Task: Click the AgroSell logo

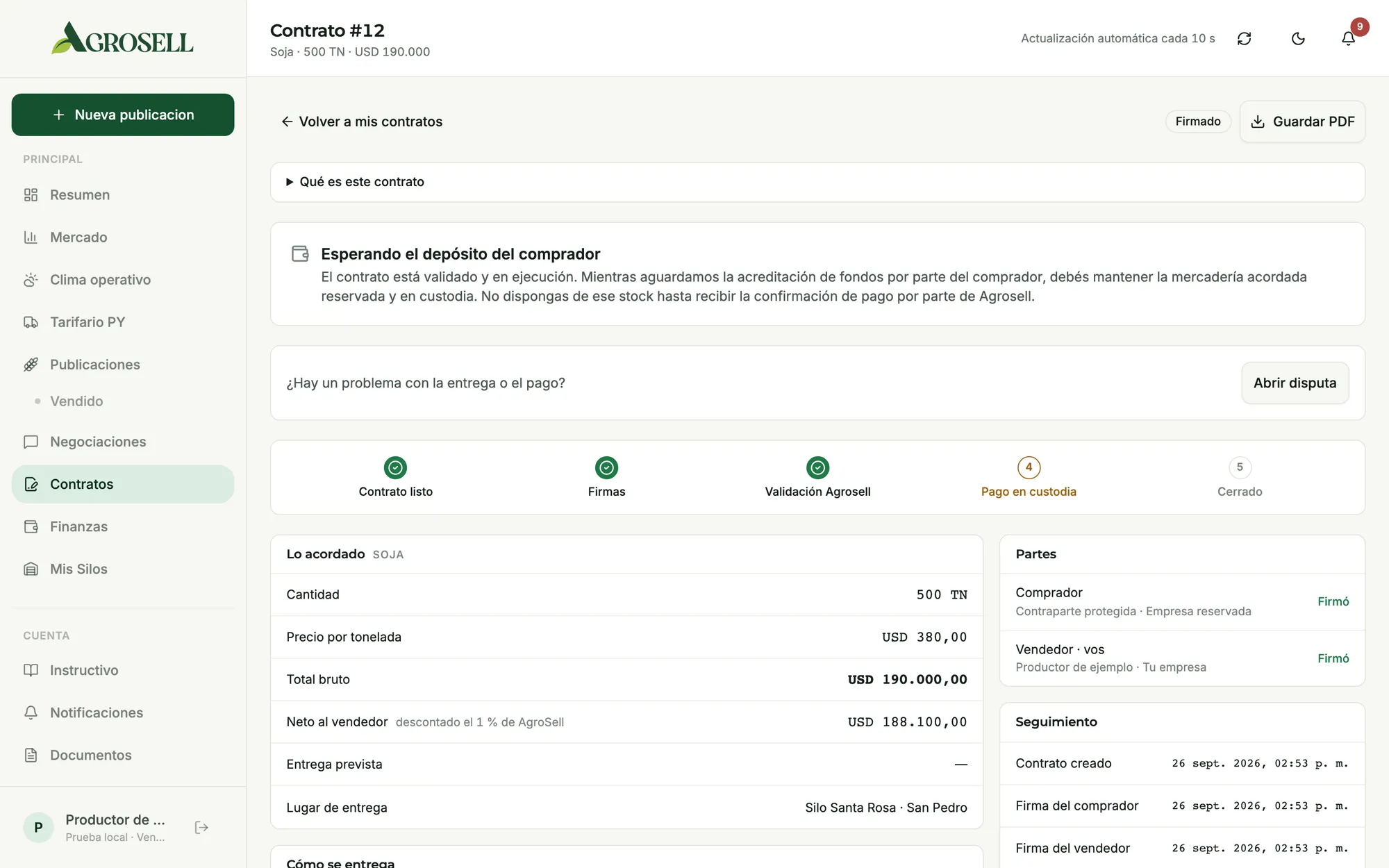Action: [x=123, y=38]
